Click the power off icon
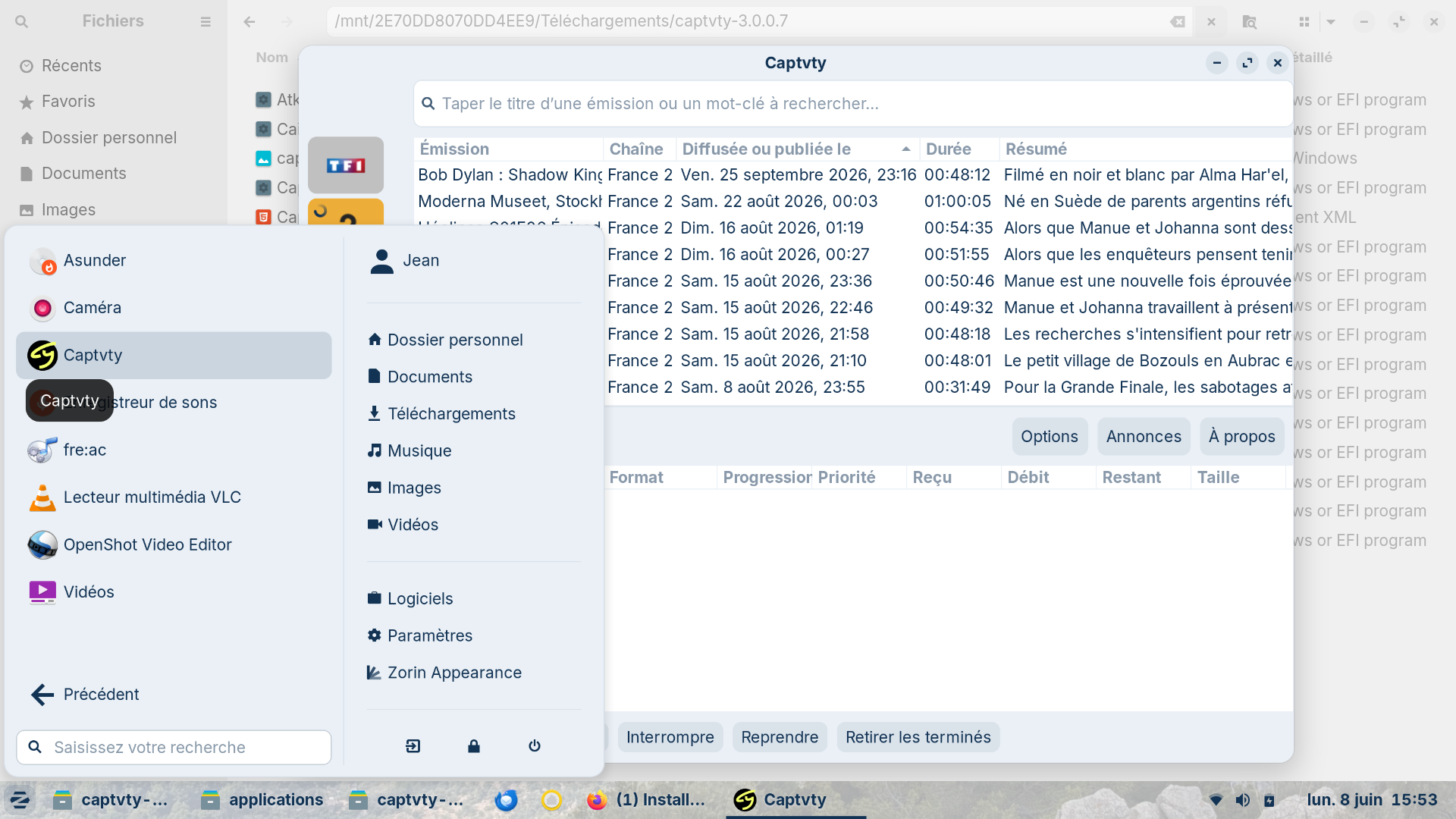Screen dimensions: 1456x819 [x=535, y=746]
